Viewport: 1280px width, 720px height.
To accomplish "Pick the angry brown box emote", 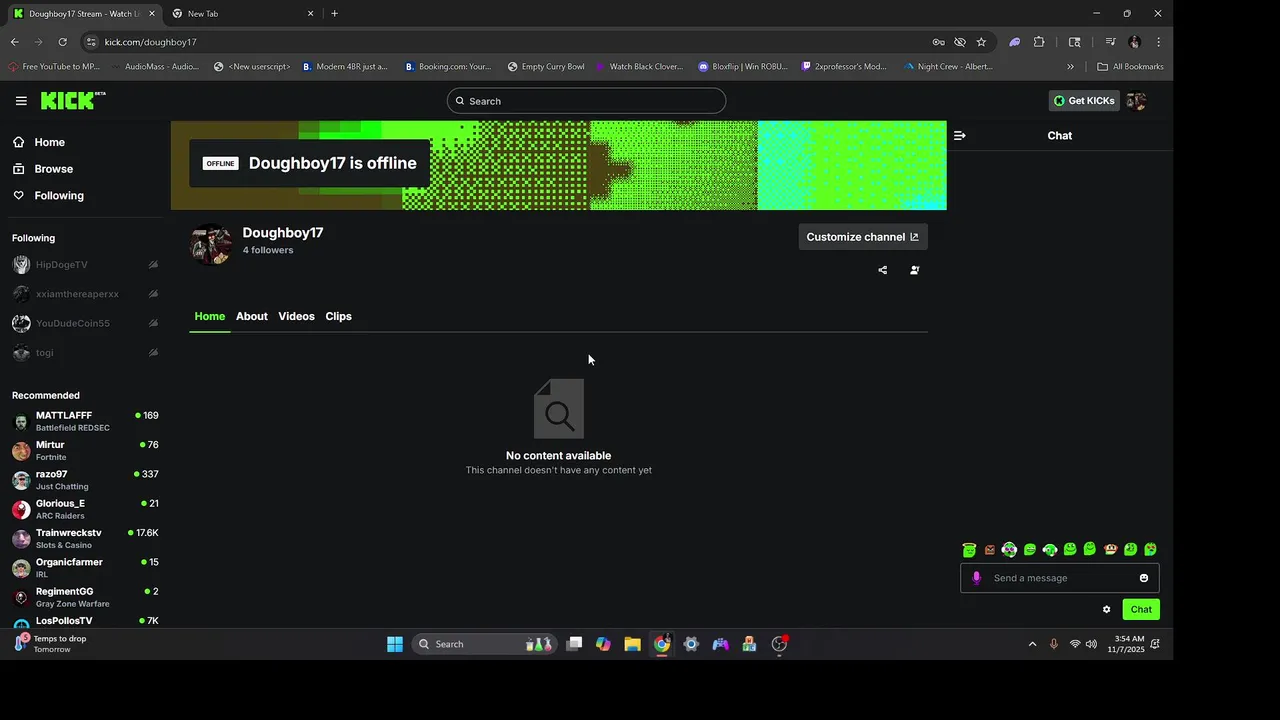I will (x=990, y=550).
